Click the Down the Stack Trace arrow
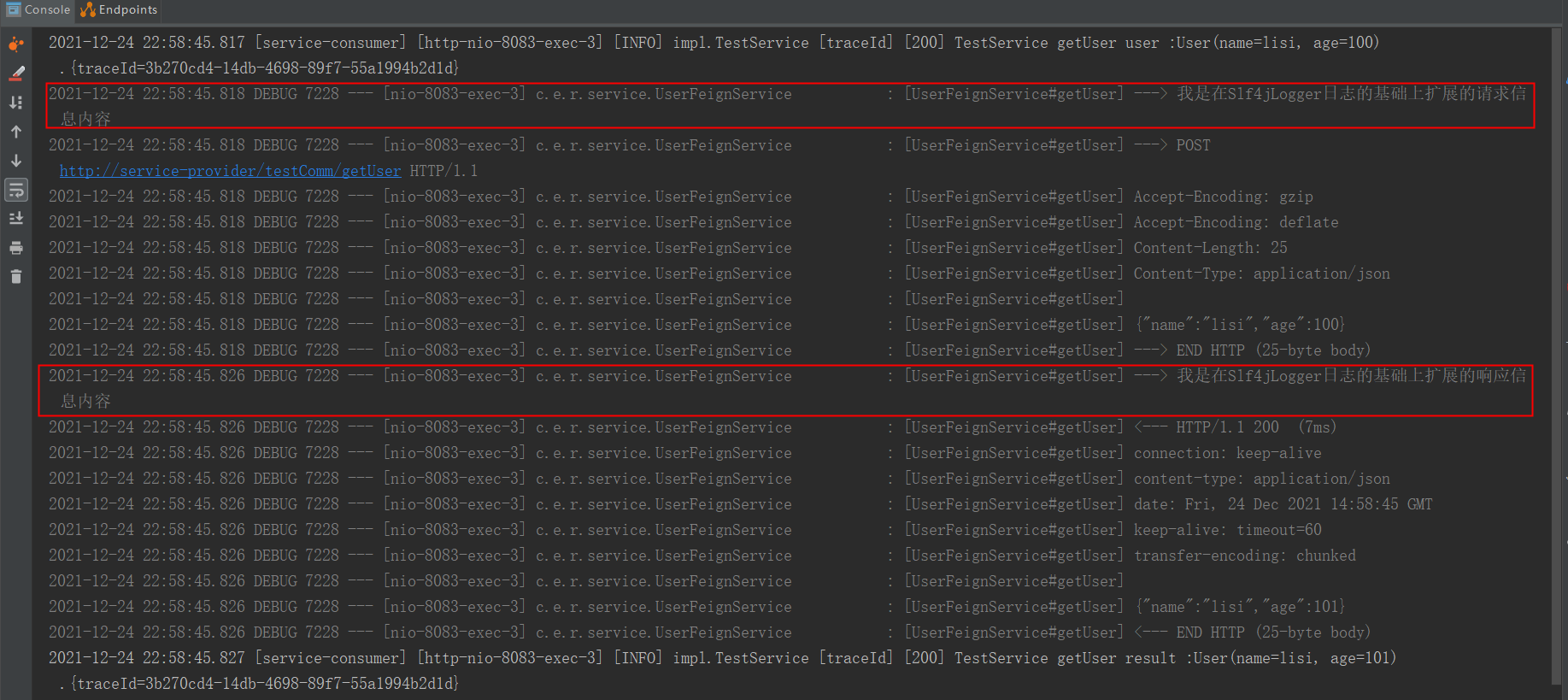The width and height of the screenshot is (1568, 700). coord(15,160)
